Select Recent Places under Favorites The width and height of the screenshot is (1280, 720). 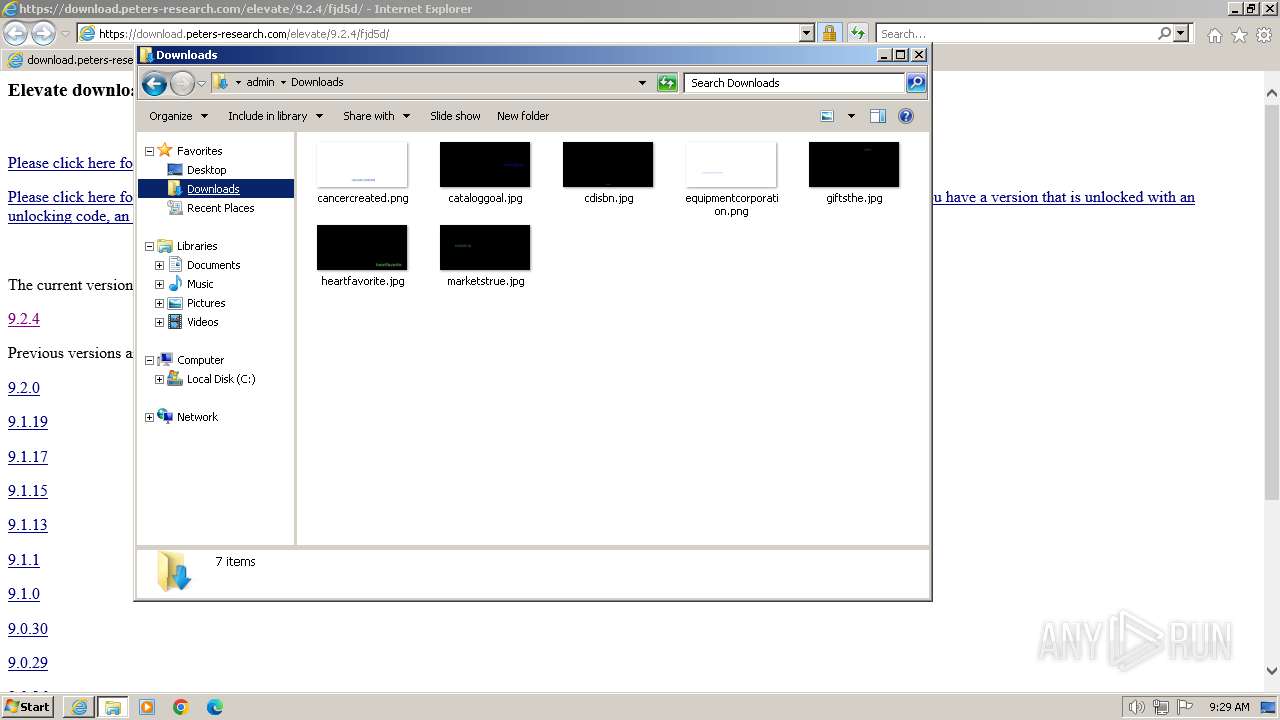(x=220, y=208)
